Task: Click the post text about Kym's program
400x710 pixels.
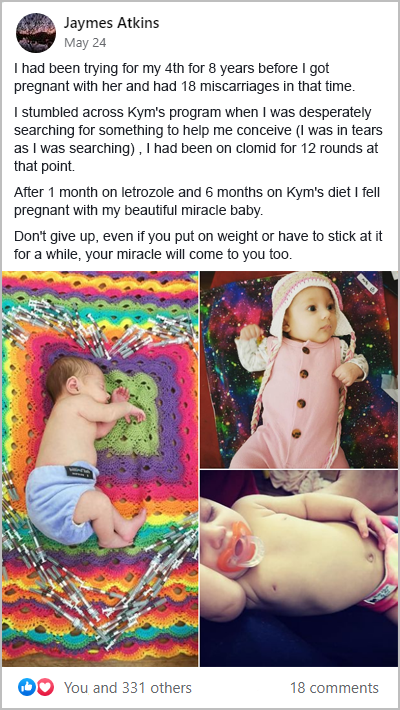Action: pyautogui.click(x=198, y=139)
